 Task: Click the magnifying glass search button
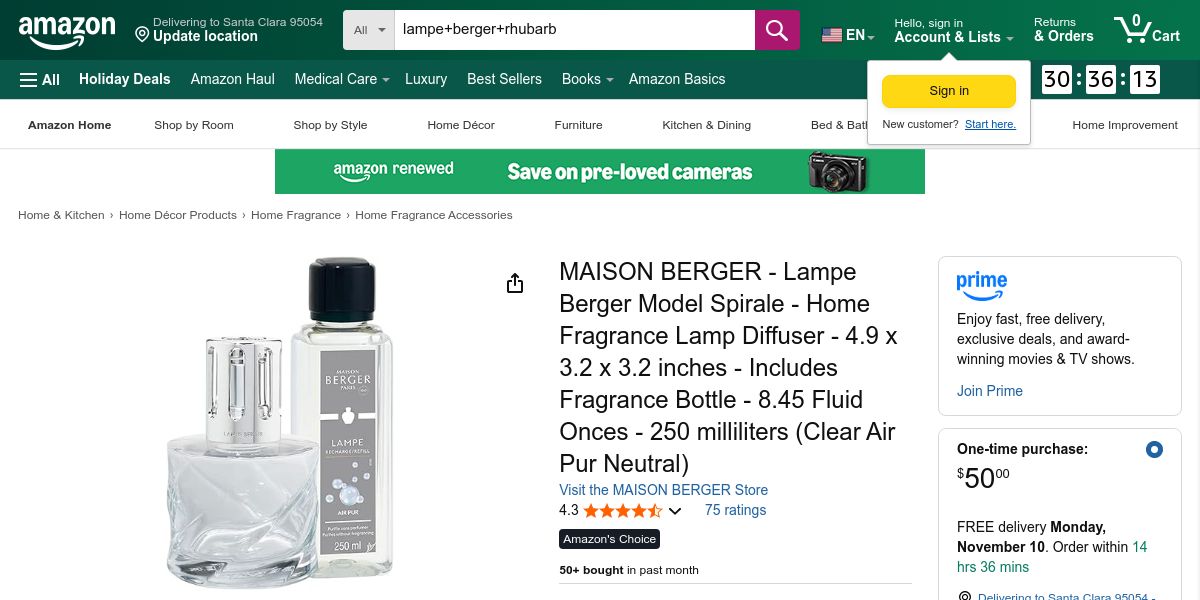777,30
